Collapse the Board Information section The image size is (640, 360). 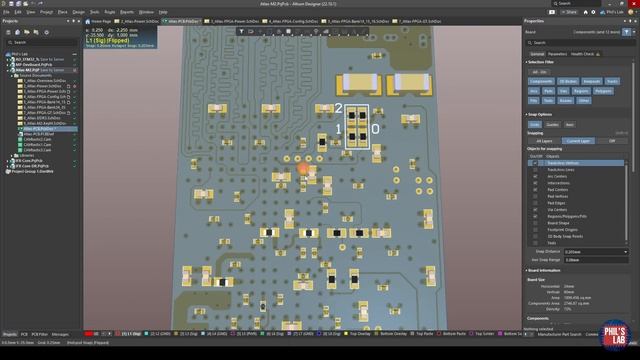[x=527, y=270]
